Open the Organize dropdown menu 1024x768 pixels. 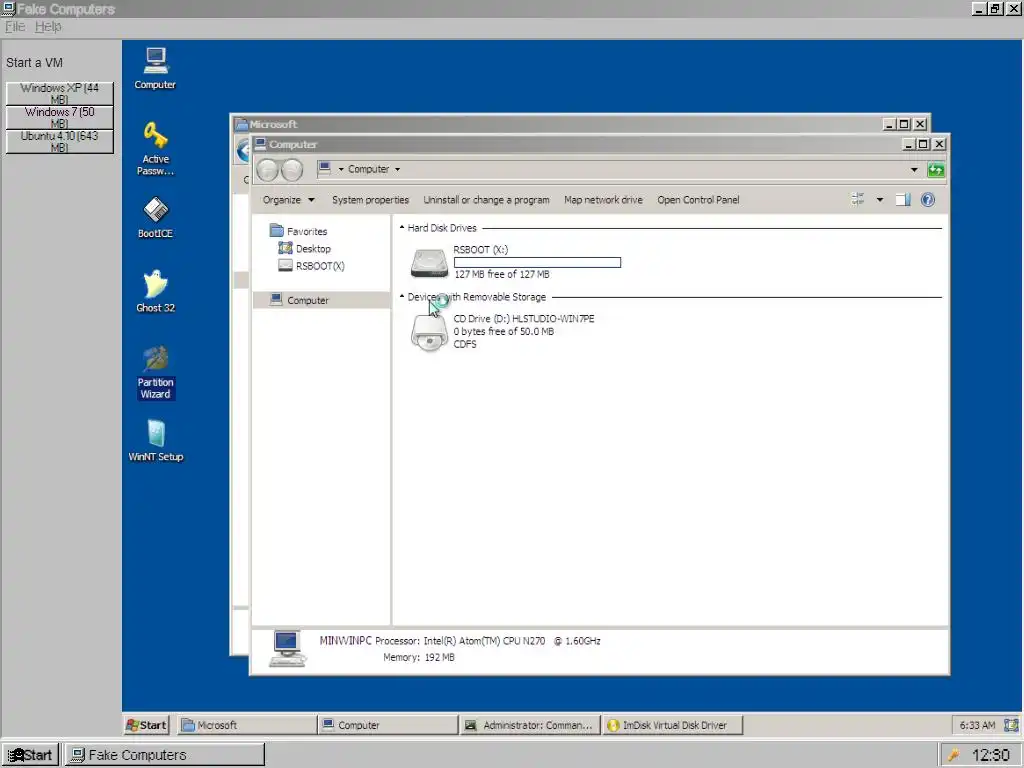click(x=289, y=200)
